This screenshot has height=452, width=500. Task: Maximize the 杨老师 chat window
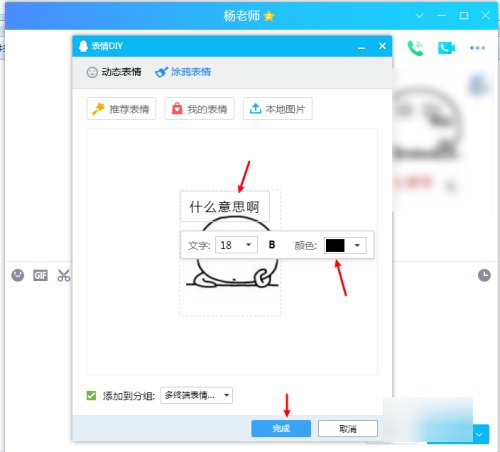(x=464, y=15)
